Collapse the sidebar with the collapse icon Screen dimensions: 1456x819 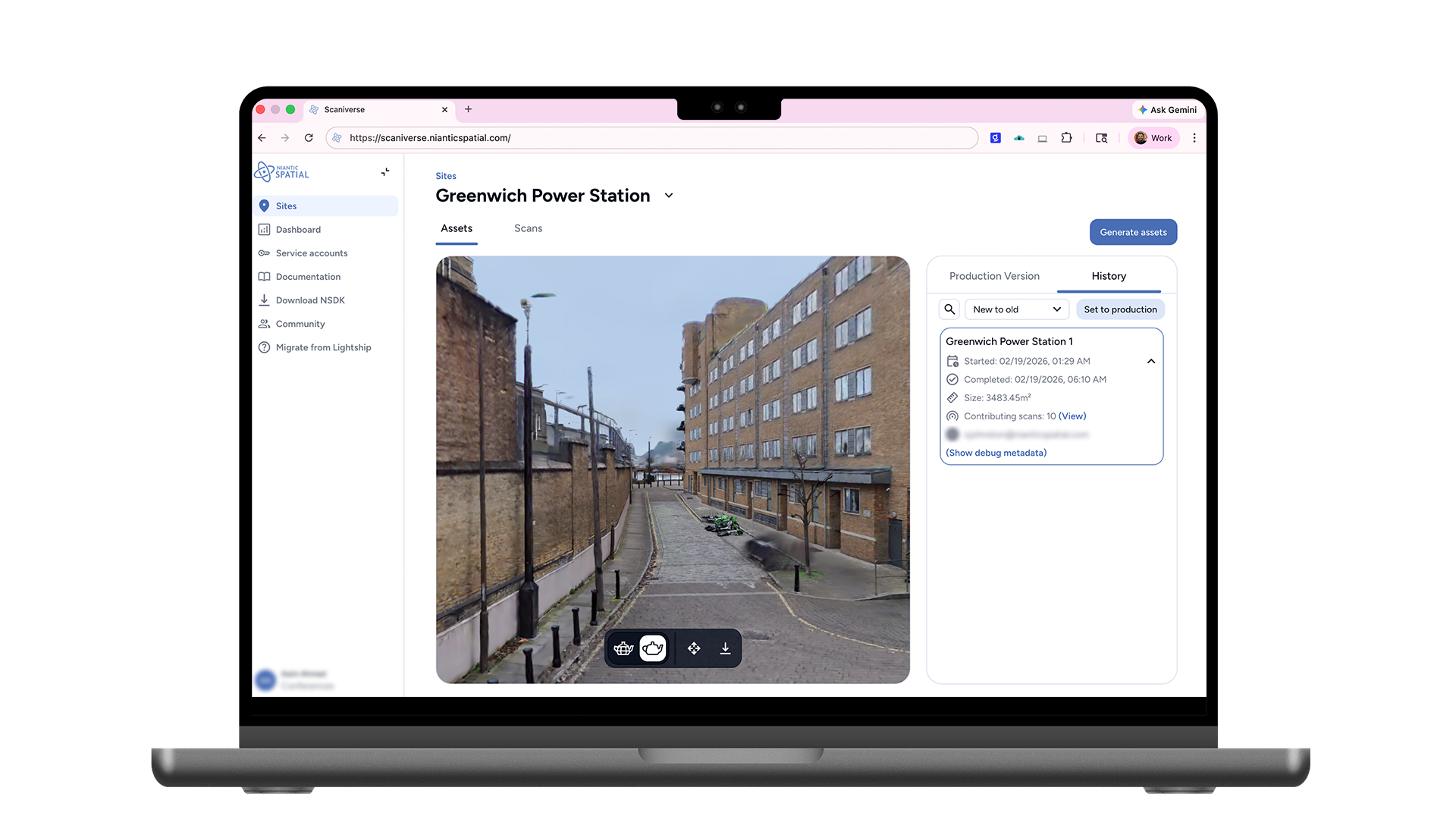click(385, 172)
